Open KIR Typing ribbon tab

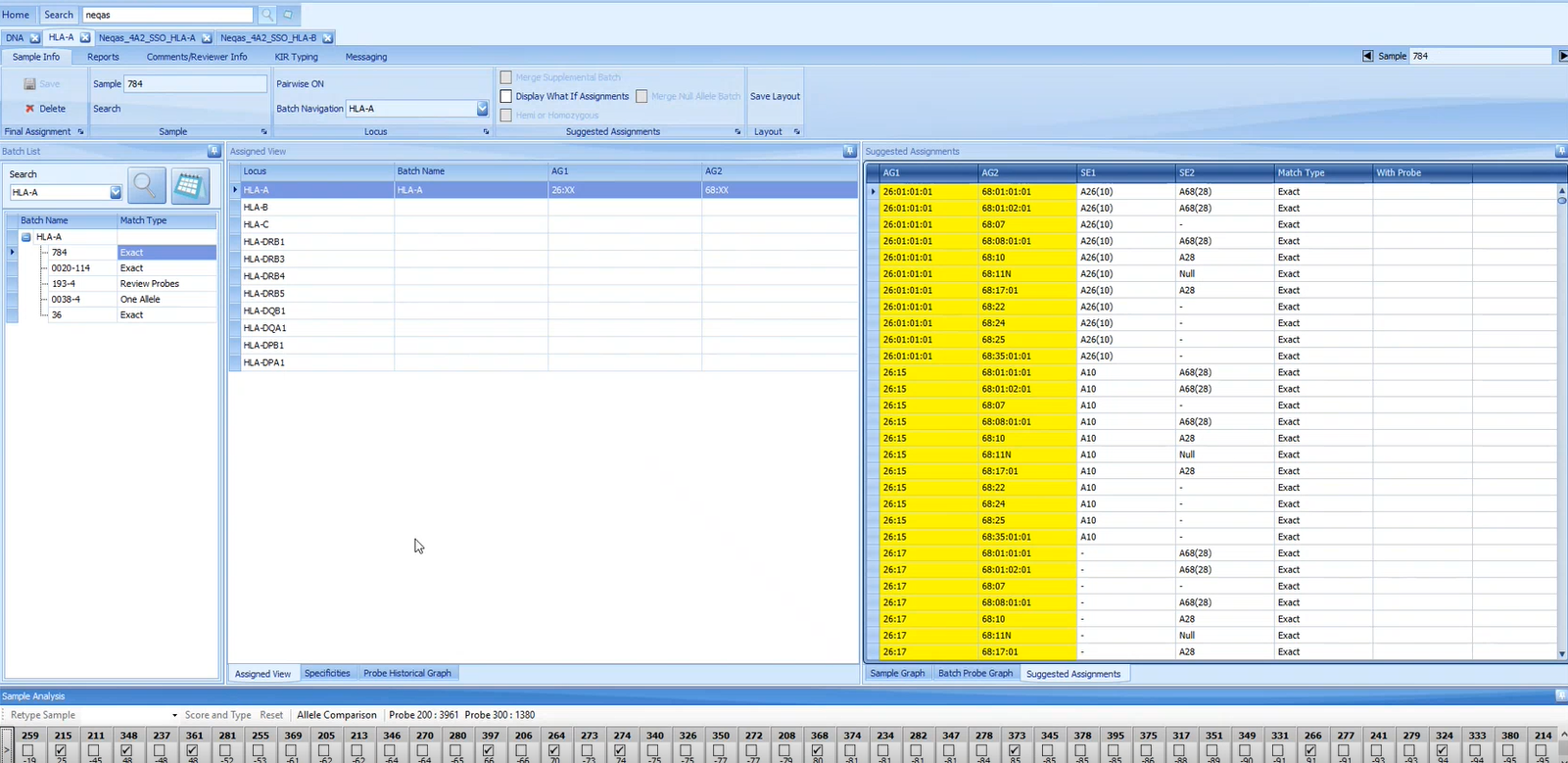point(297,57)
